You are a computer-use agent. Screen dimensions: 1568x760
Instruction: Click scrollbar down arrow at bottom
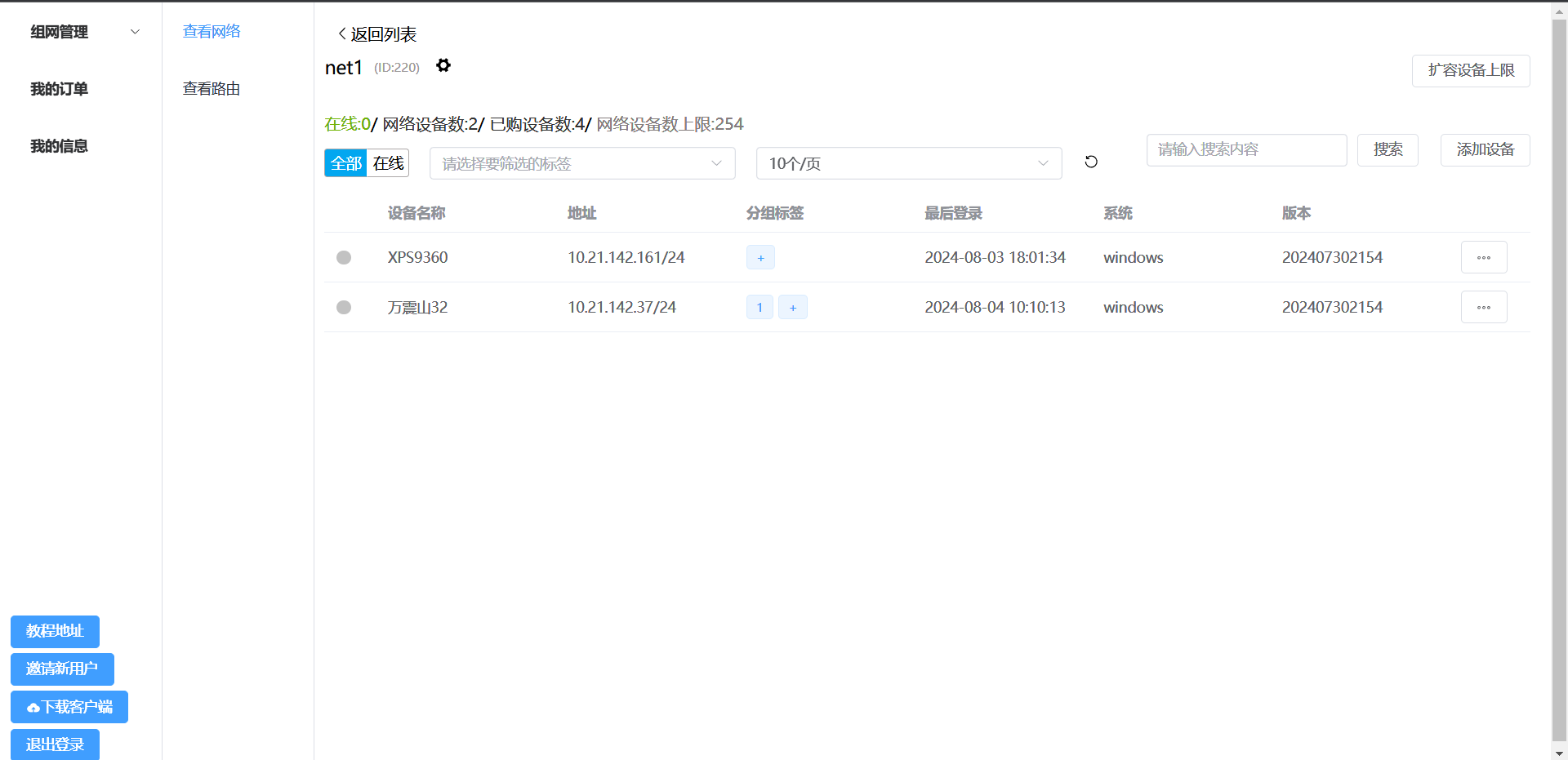[1559, 753]
